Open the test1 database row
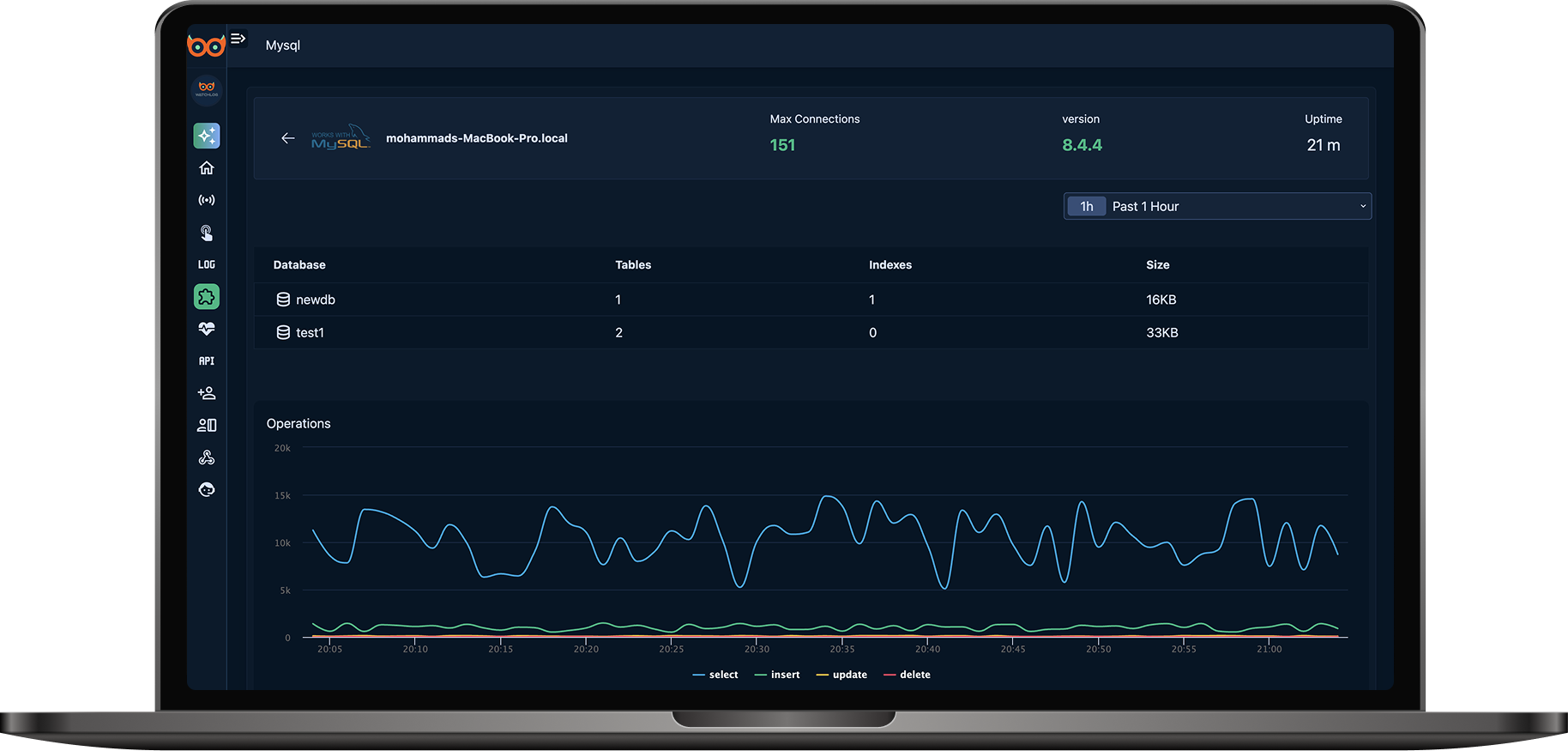1568x751 pixels. (310, 332)
